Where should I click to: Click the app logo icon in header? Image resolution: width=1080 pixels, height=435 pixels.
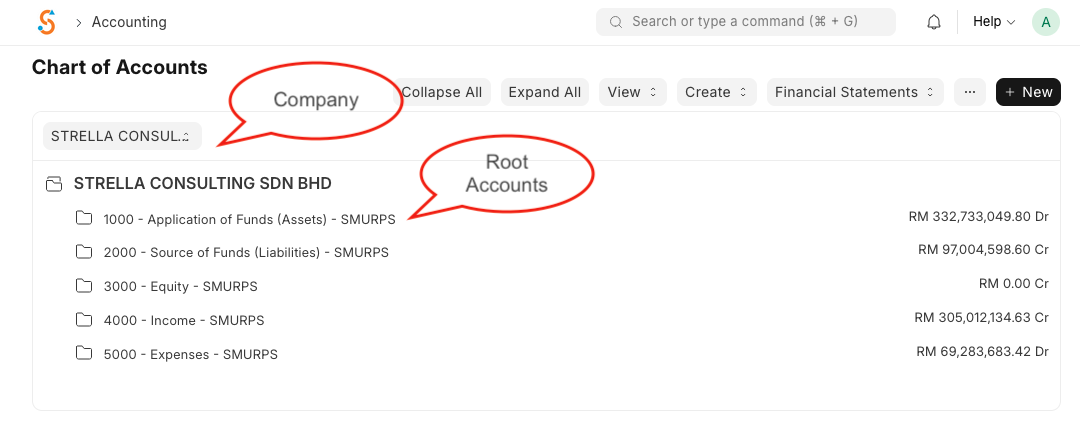46,22
